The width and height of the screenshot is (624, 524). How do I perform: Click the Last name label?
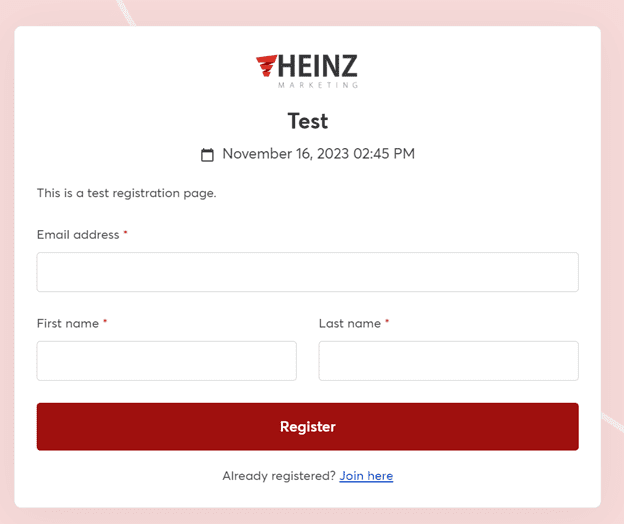tap(350, 324)
